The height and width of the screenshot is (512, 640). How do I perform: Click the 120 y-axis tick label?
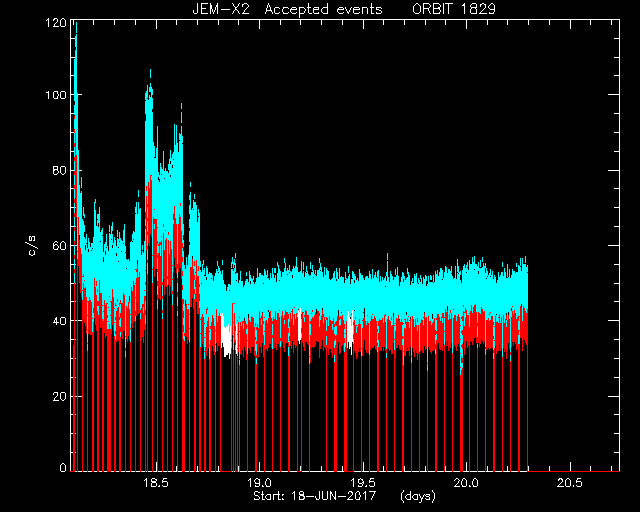[x=56, y=22]
